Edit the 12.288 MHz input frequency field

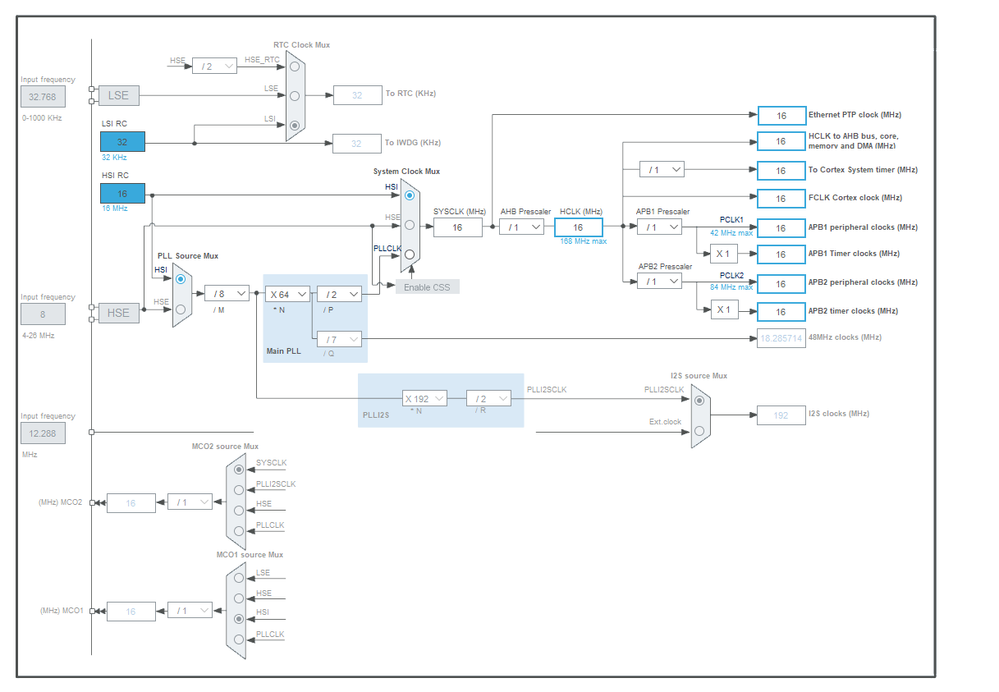tap(43, 433)
